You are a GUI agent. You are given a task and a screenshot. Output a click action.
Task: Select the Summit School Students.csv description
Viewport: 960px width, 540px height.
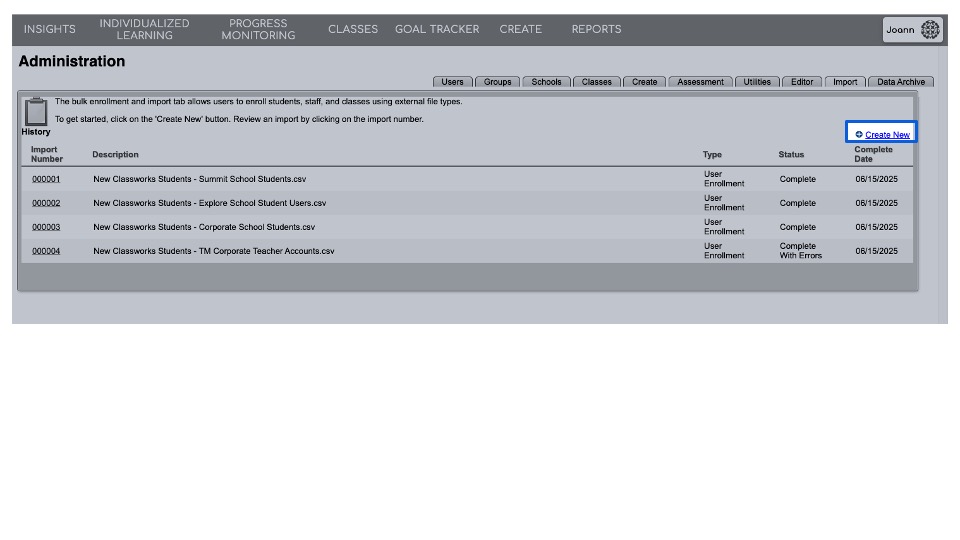200,179
